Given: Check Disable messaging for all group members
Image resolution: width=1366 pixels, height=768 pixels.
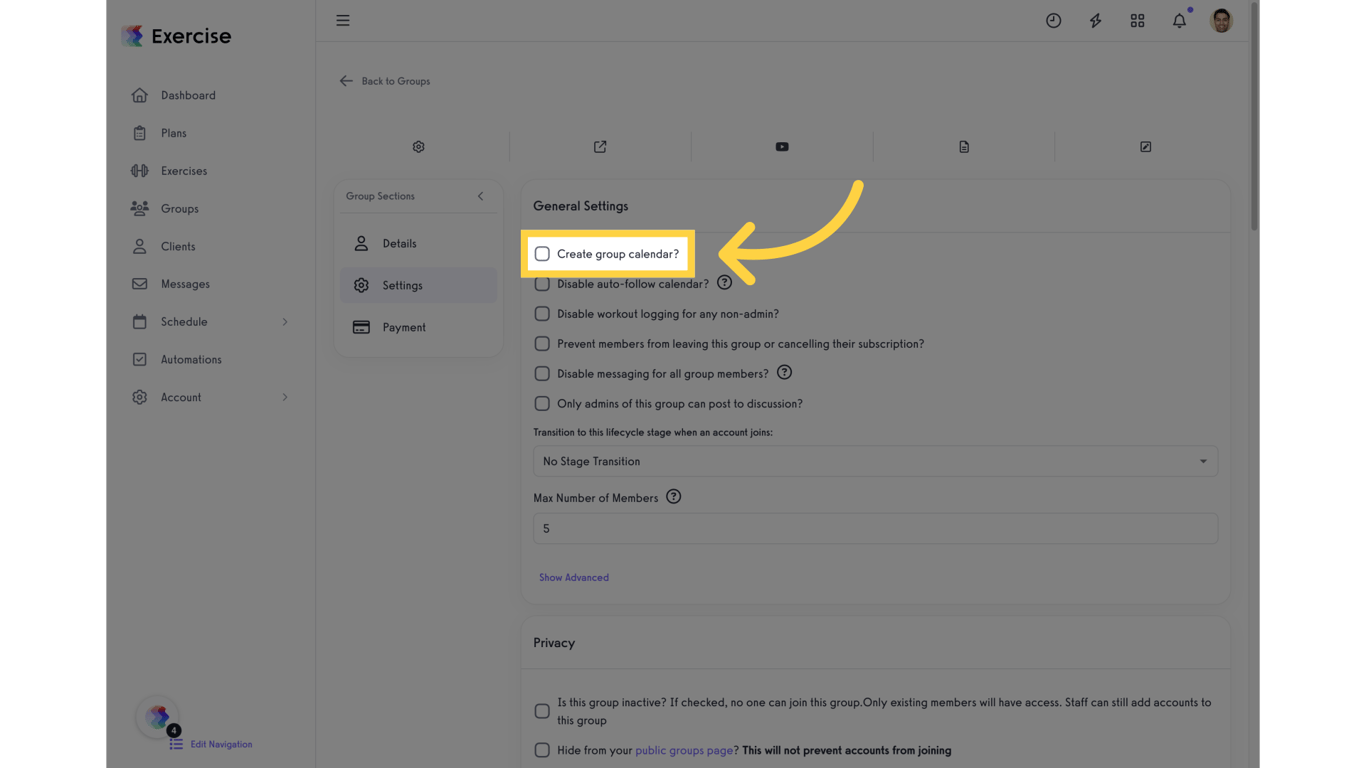Looking at the screenshot, I should pos(542,373).
